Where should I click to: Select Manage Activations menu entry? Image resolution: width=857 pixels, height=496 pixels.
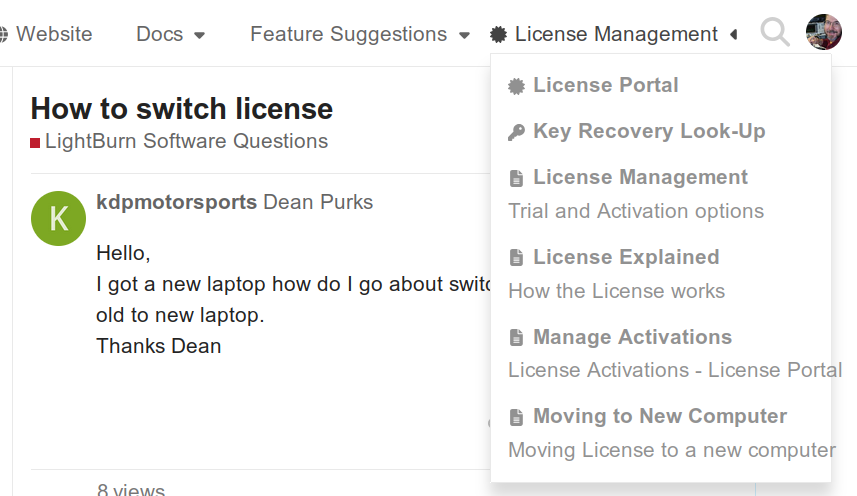[x=632, y=337]
